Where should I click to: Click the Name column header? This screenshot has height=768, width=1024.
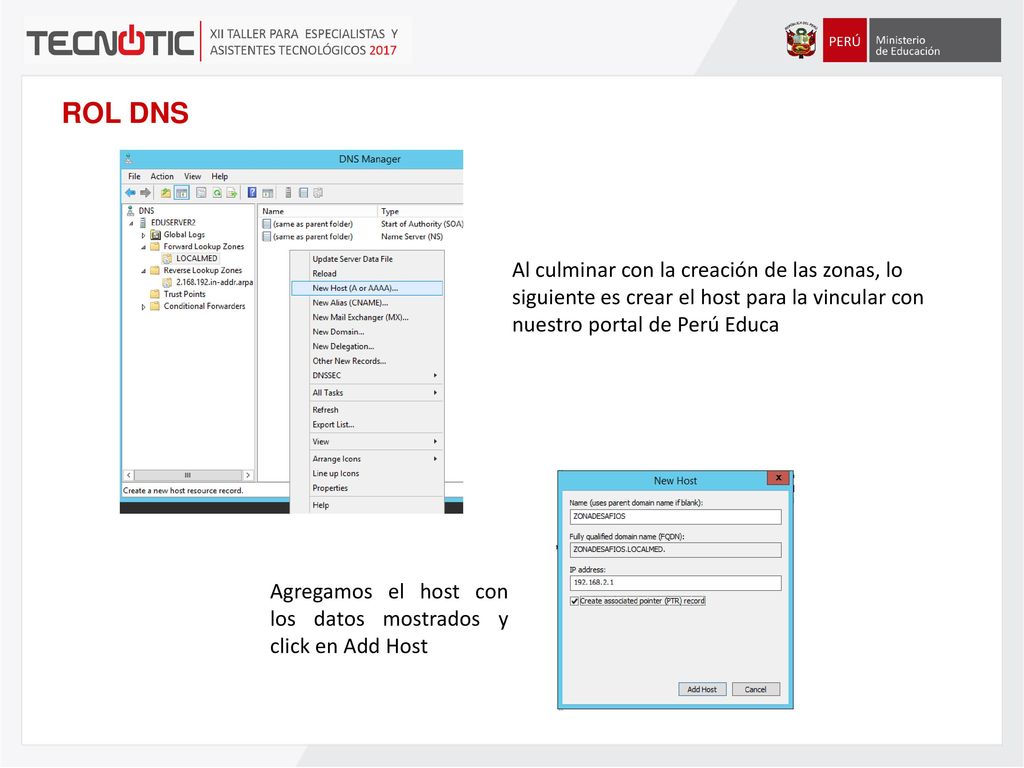pos(319,211)
